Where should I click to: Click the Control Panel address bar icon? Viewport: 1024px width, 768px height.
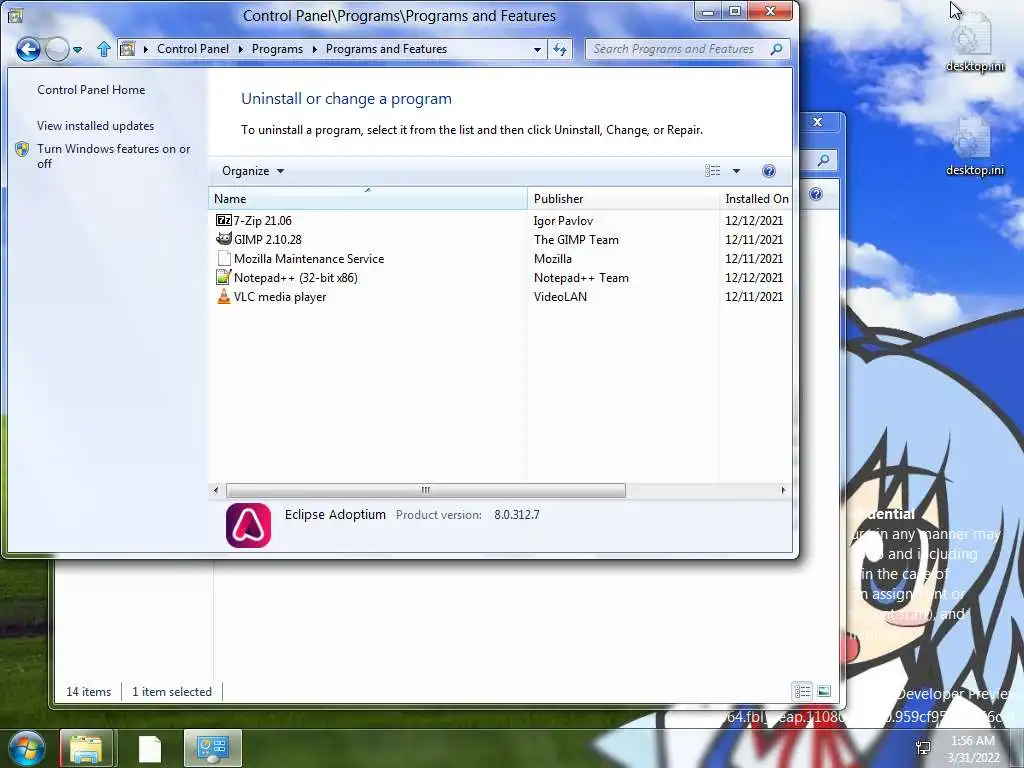point(128,49)
